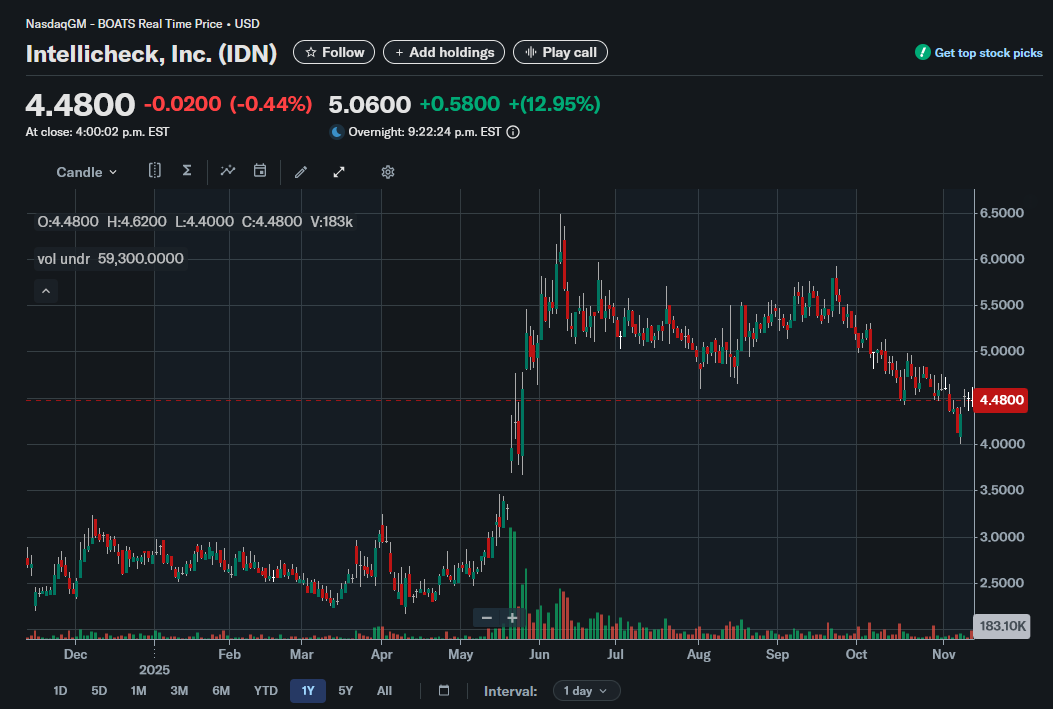This screenshot has width=1053, height=709.
Task: Open chart settings gear
Action: (387, 172)
